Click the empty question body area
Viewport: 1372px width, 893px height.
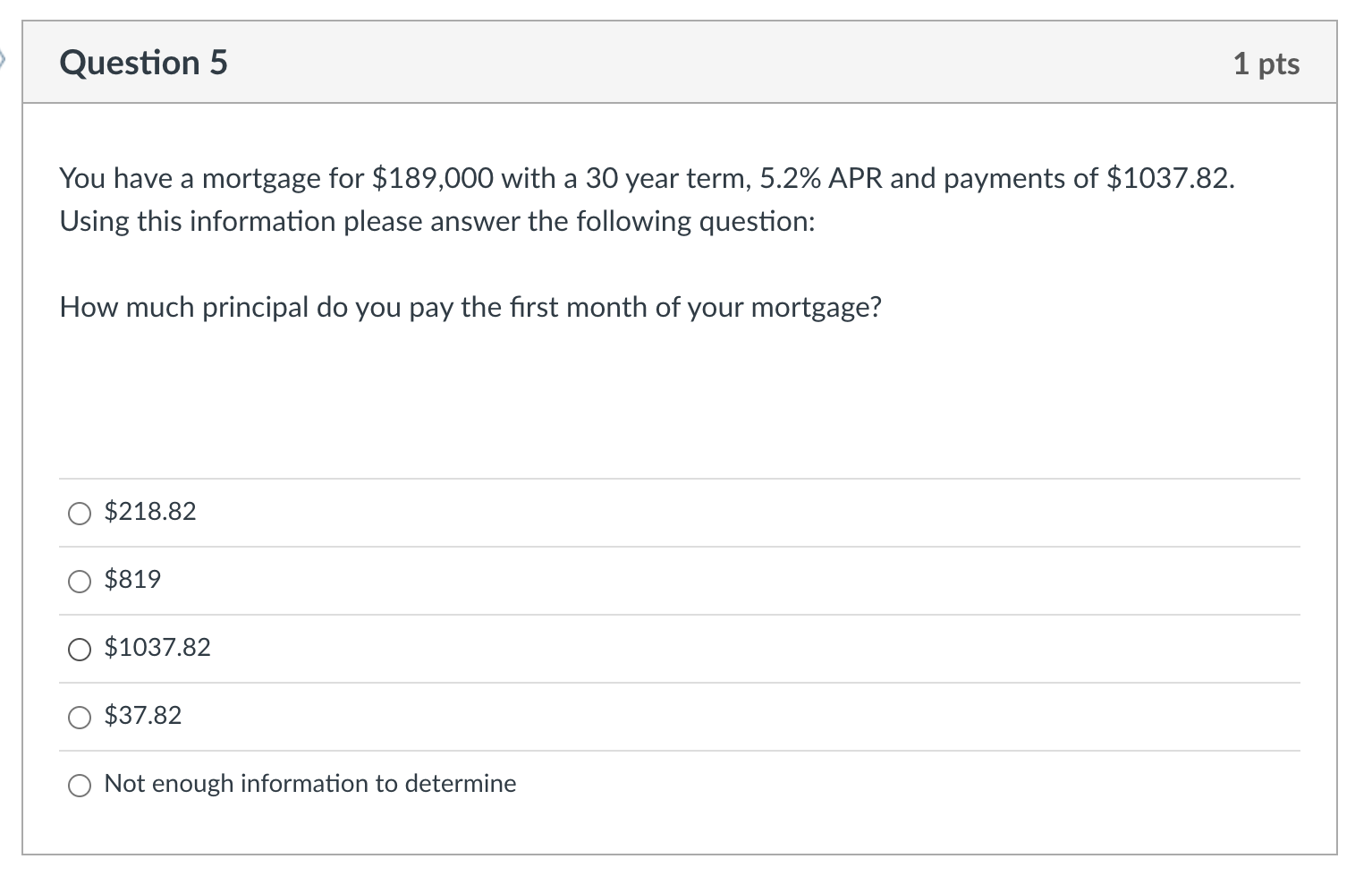tap(680, 403)
